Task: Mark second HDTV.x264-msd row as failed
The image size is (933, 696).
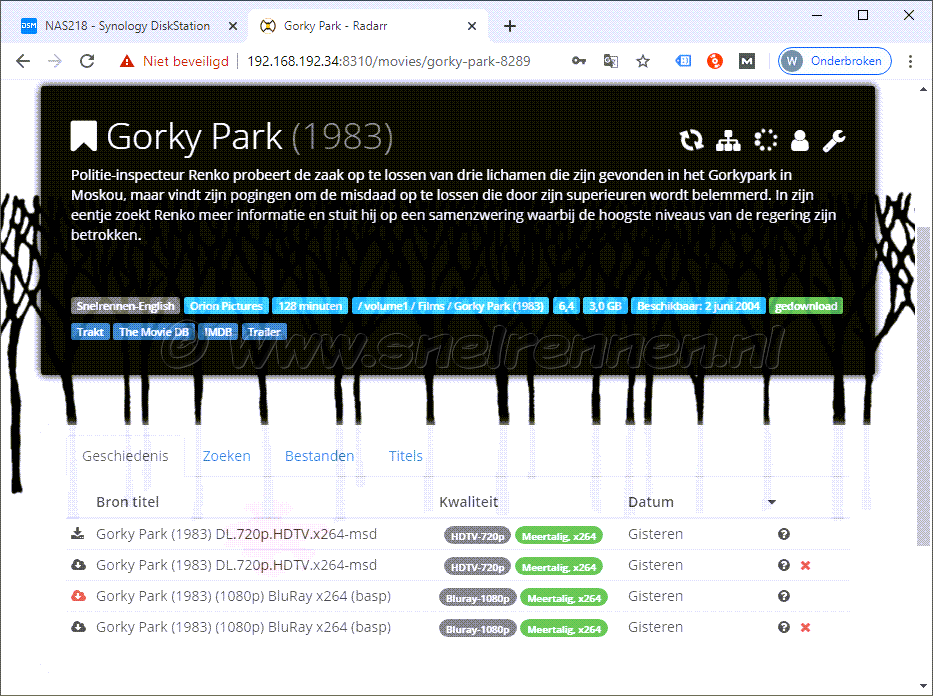Action: coord(806,565)
